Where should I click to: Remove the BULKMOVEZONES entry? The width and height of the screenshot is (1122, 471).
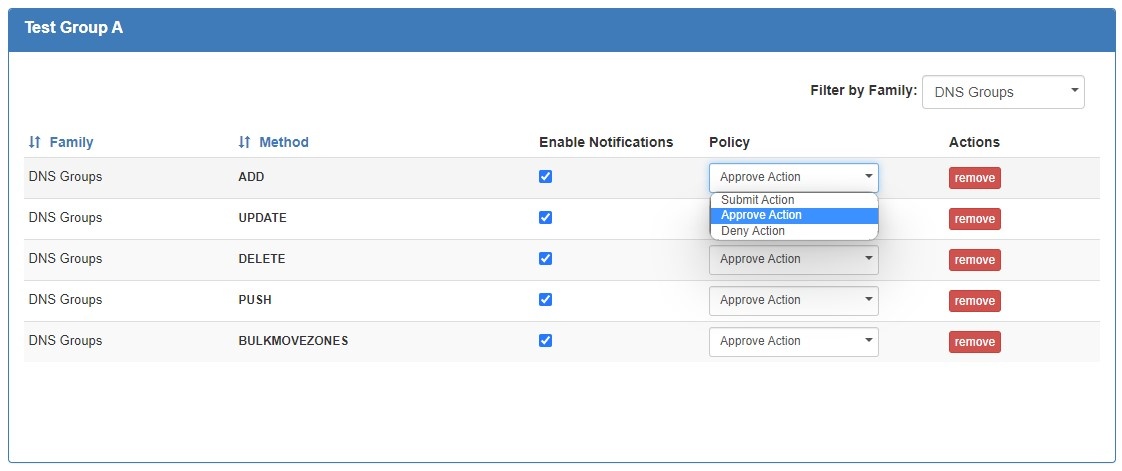click(x=974, y=342)
